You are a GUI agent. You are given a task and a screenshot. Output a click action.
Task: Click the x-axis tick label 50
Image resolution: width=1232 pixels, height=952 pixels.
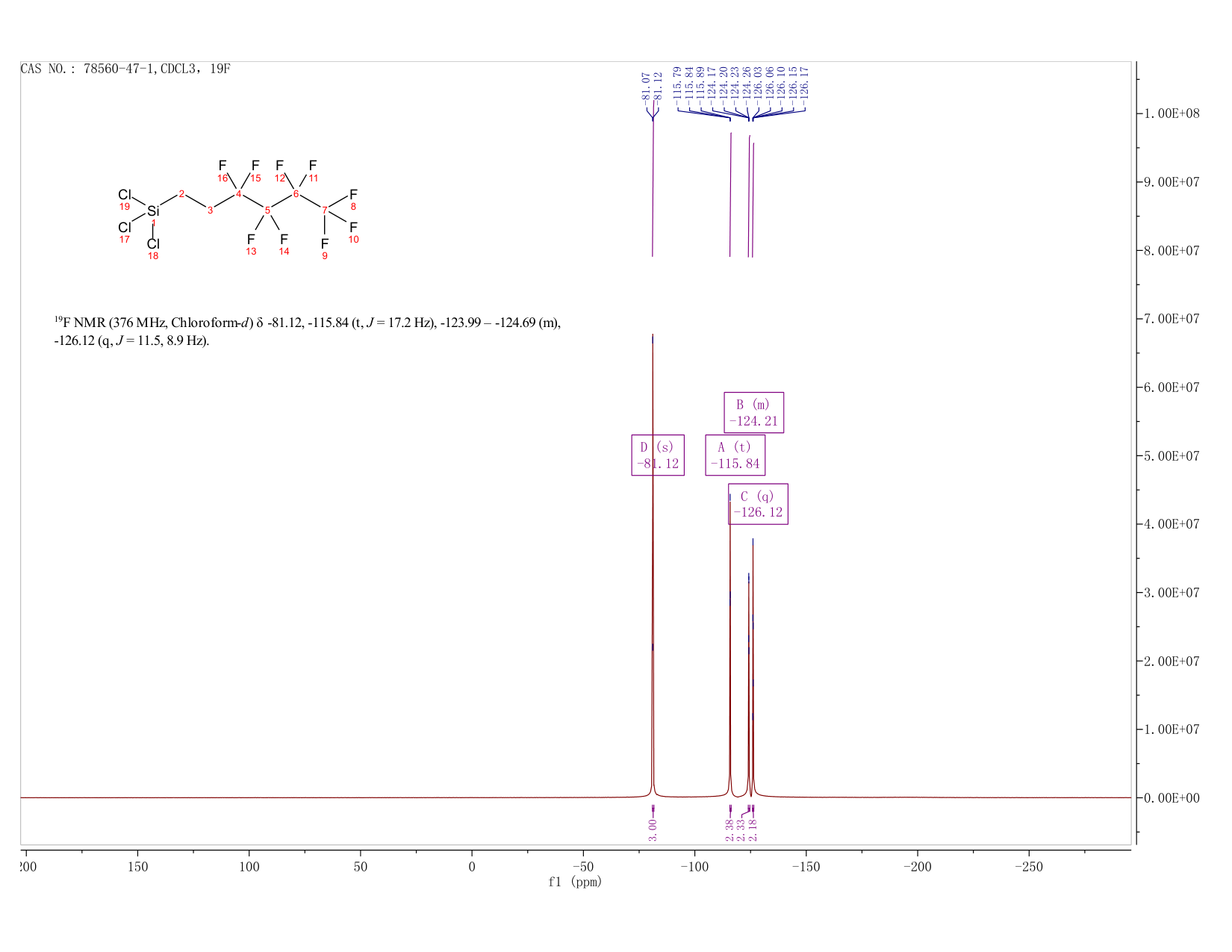point(361,867)
